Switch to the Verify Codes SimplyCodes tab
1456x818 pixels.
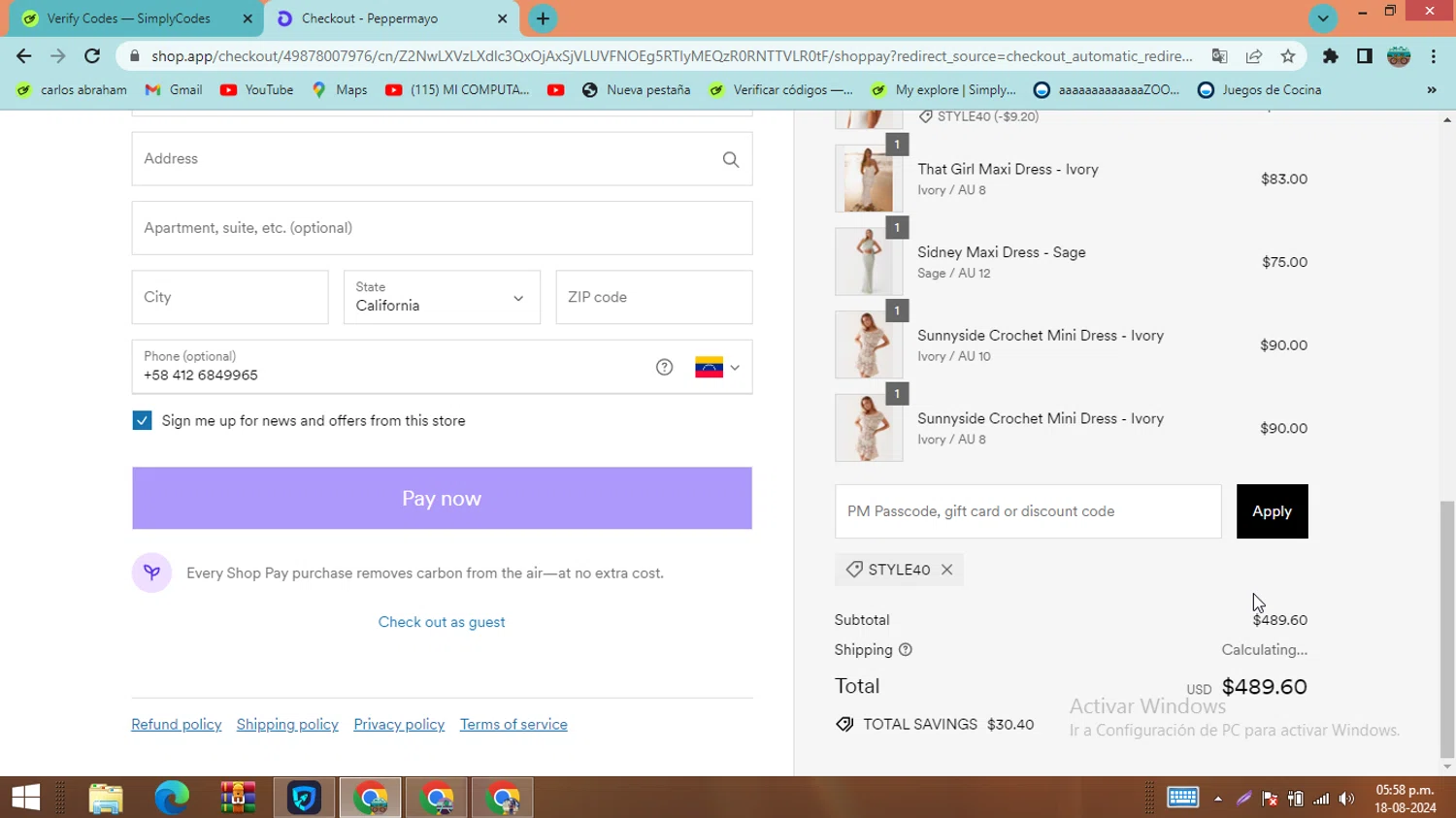coord(128,18)
